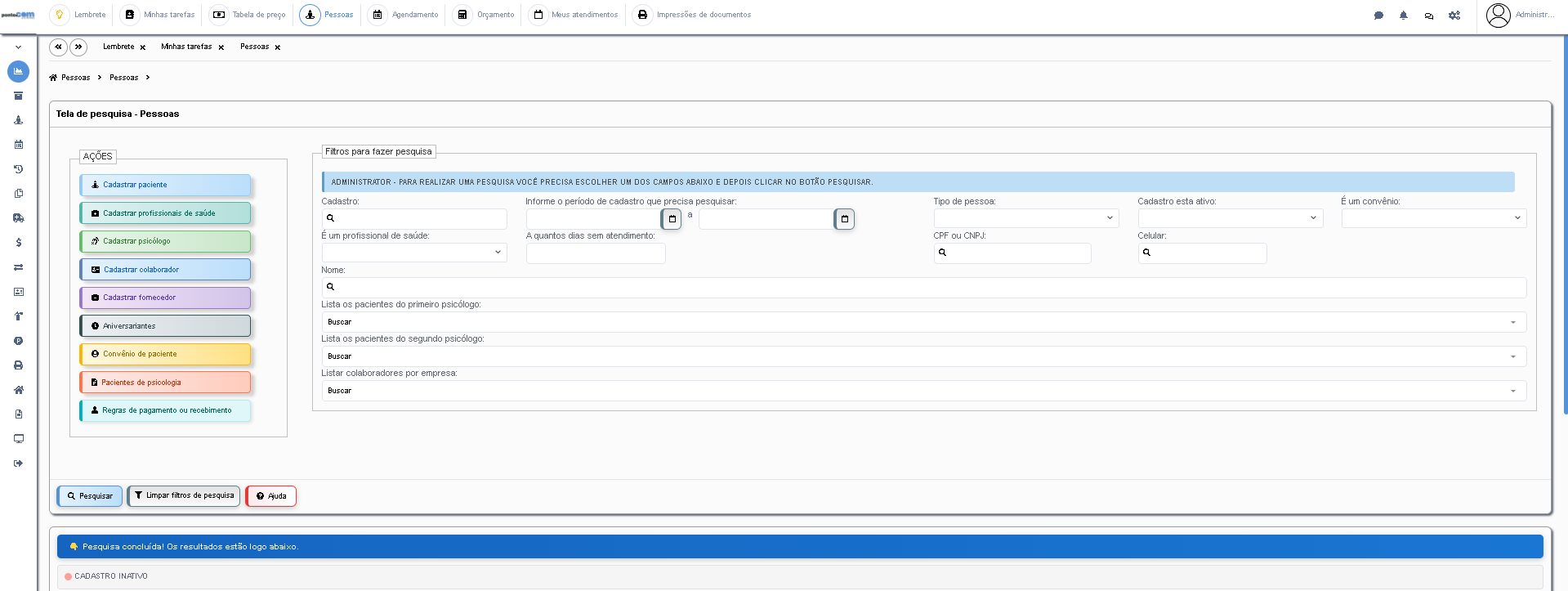Click the chart icon in sidebar
Screen dimensions: 1568x591
click(18, 71)
